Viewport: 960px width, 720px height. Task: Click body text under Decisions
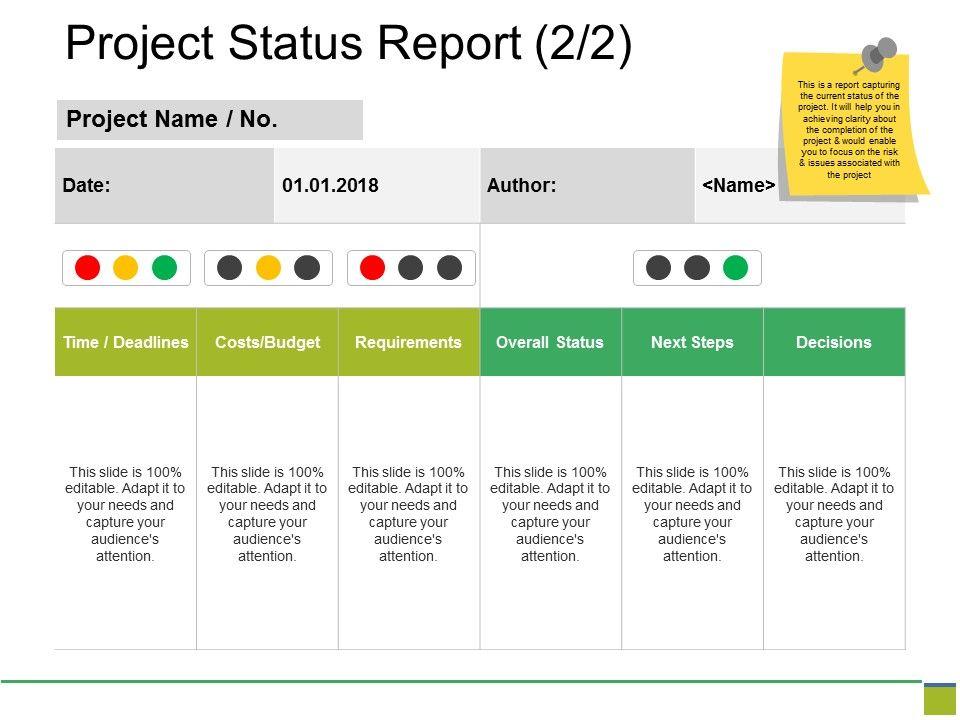(x=834, y=514)
